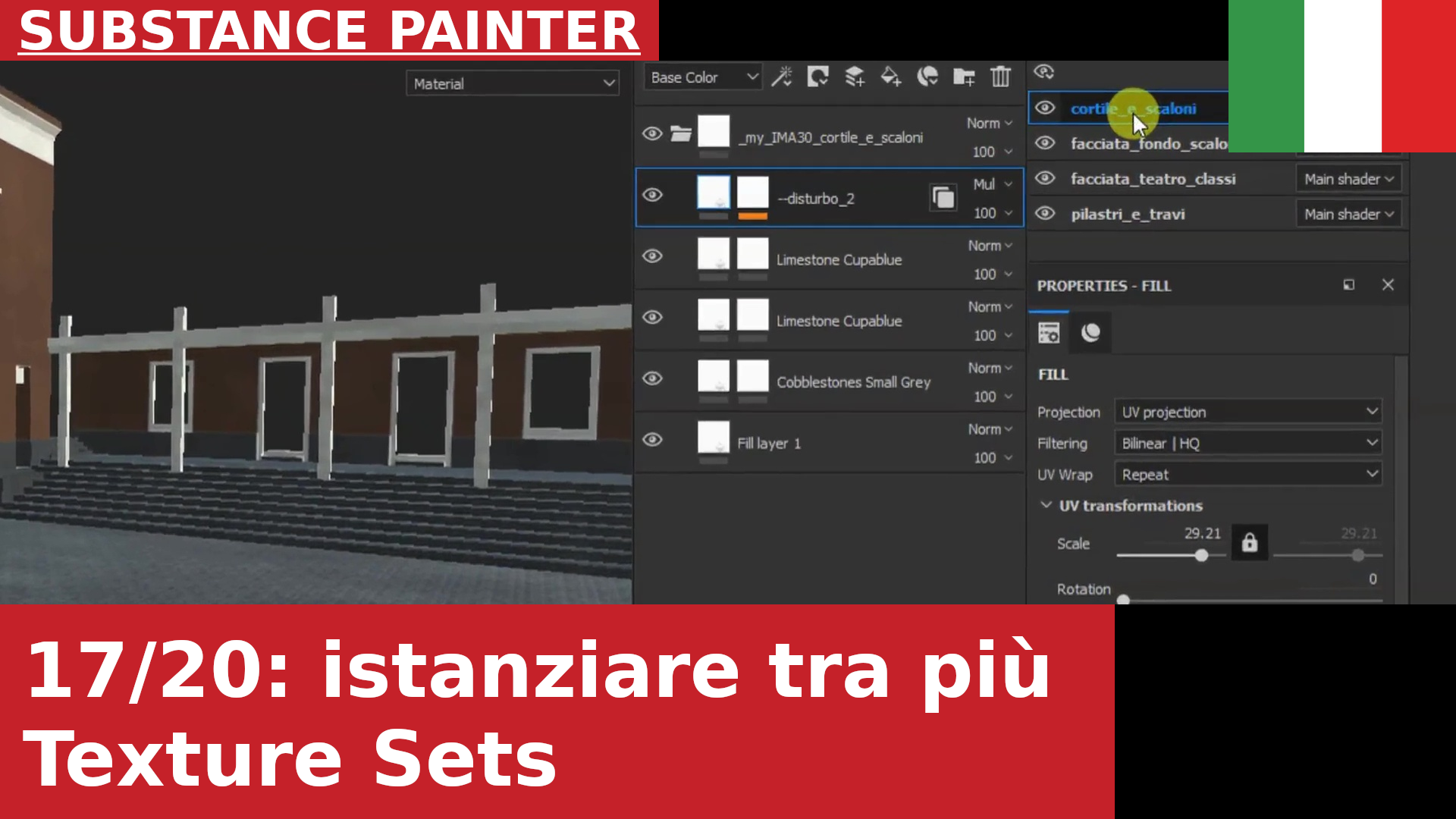Select the Cobblestones Small Grey layer

pyautogui.click(x=853, y=382)
